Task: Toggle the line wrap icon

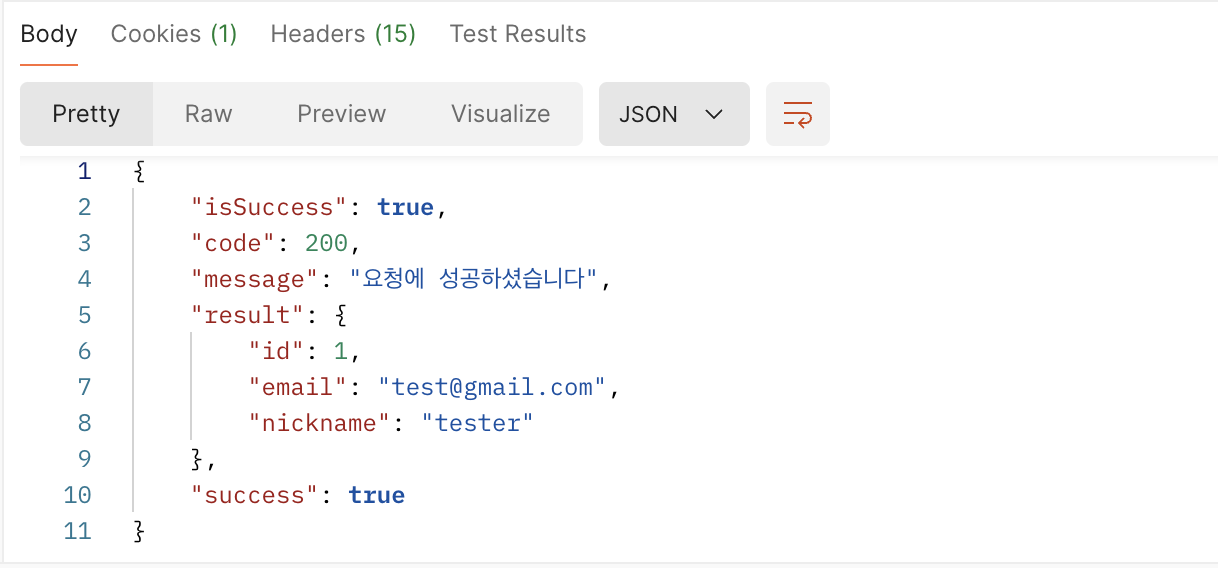Action: click(797, 114)
